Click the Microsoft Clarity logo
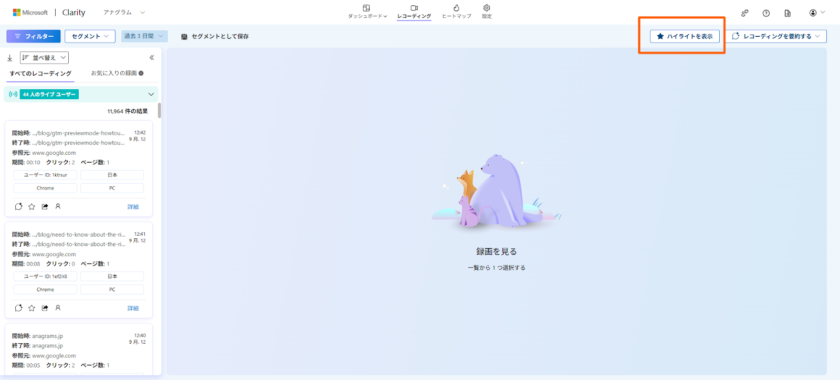Screen dimensions: 840x380 [49, 12]
